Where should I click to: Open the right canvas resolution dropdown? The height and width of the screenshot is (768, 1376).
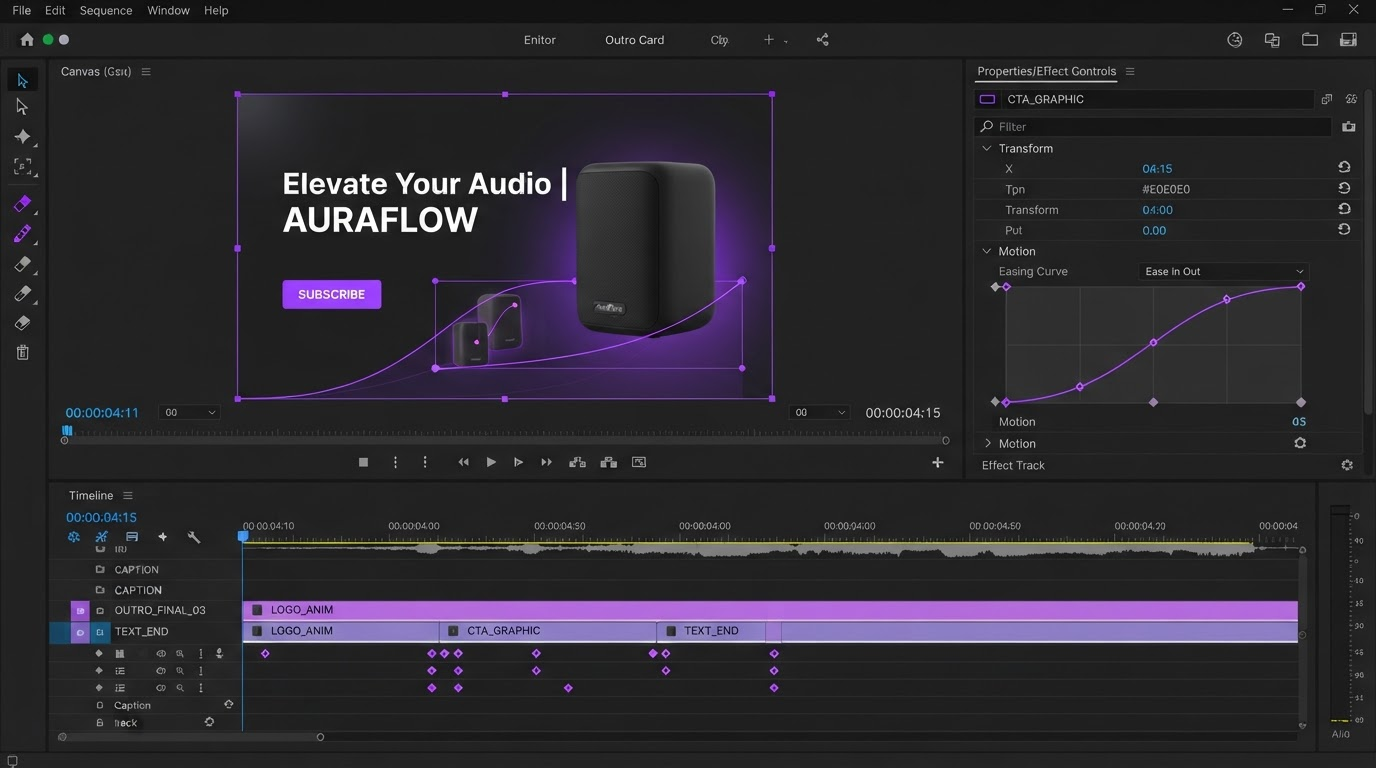coord(819,412)
